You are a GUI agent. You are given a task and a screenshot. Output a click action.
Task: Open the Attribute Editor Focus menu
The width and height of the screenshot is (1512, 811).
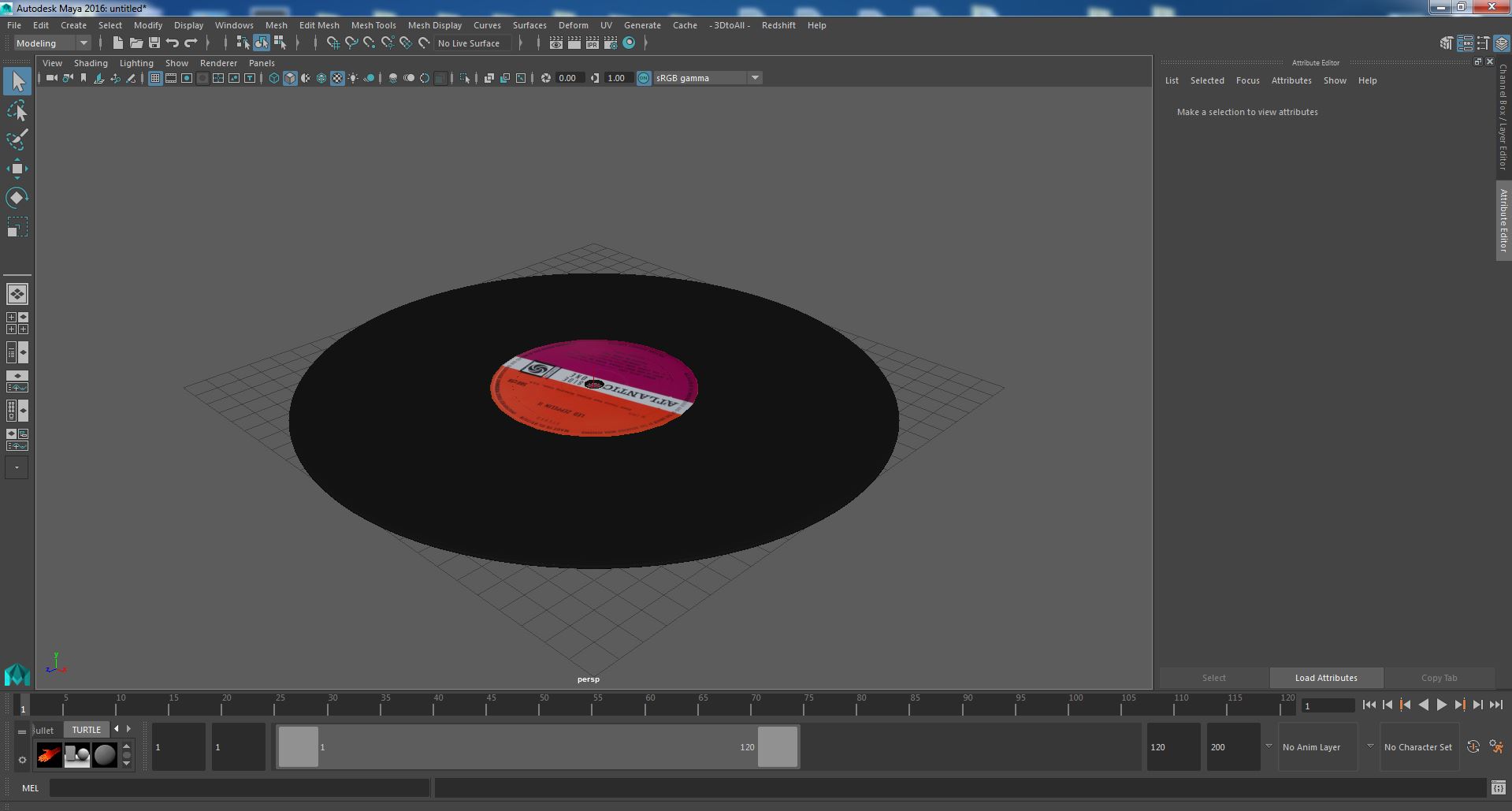(1247, 80)
